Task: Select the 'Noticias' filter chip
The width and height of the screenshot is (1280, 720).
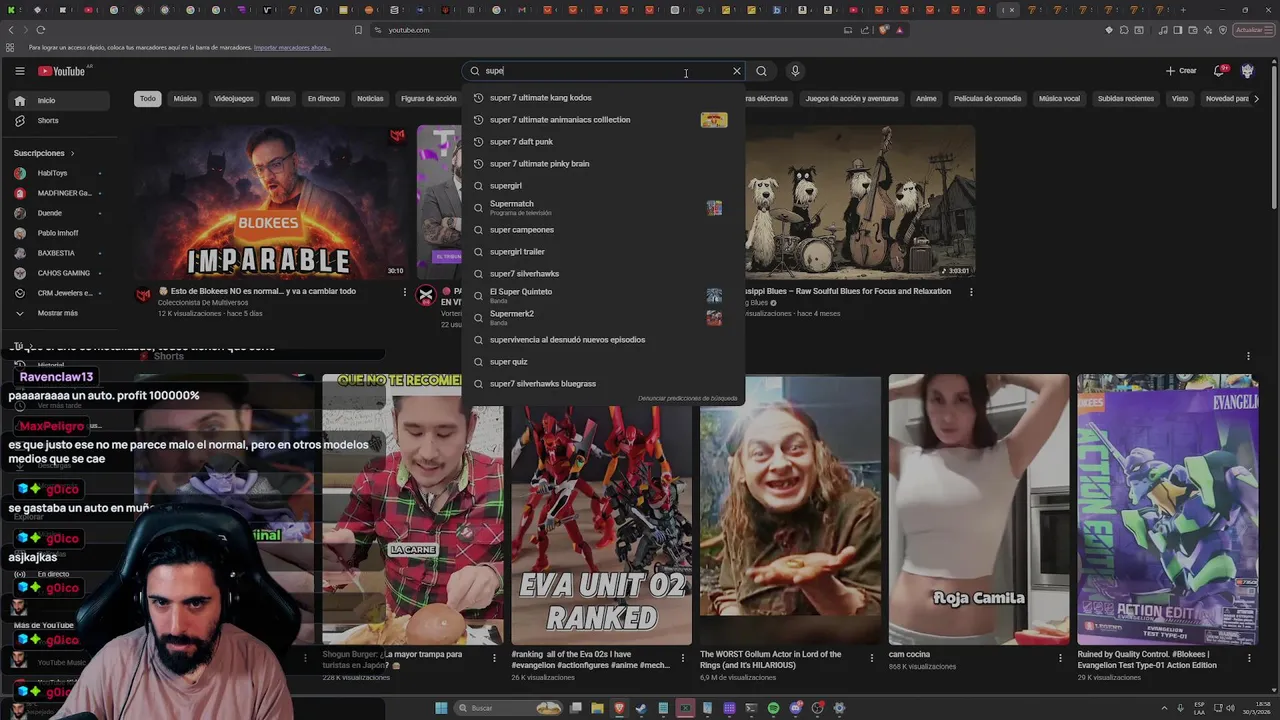Action: coord(370,99)
